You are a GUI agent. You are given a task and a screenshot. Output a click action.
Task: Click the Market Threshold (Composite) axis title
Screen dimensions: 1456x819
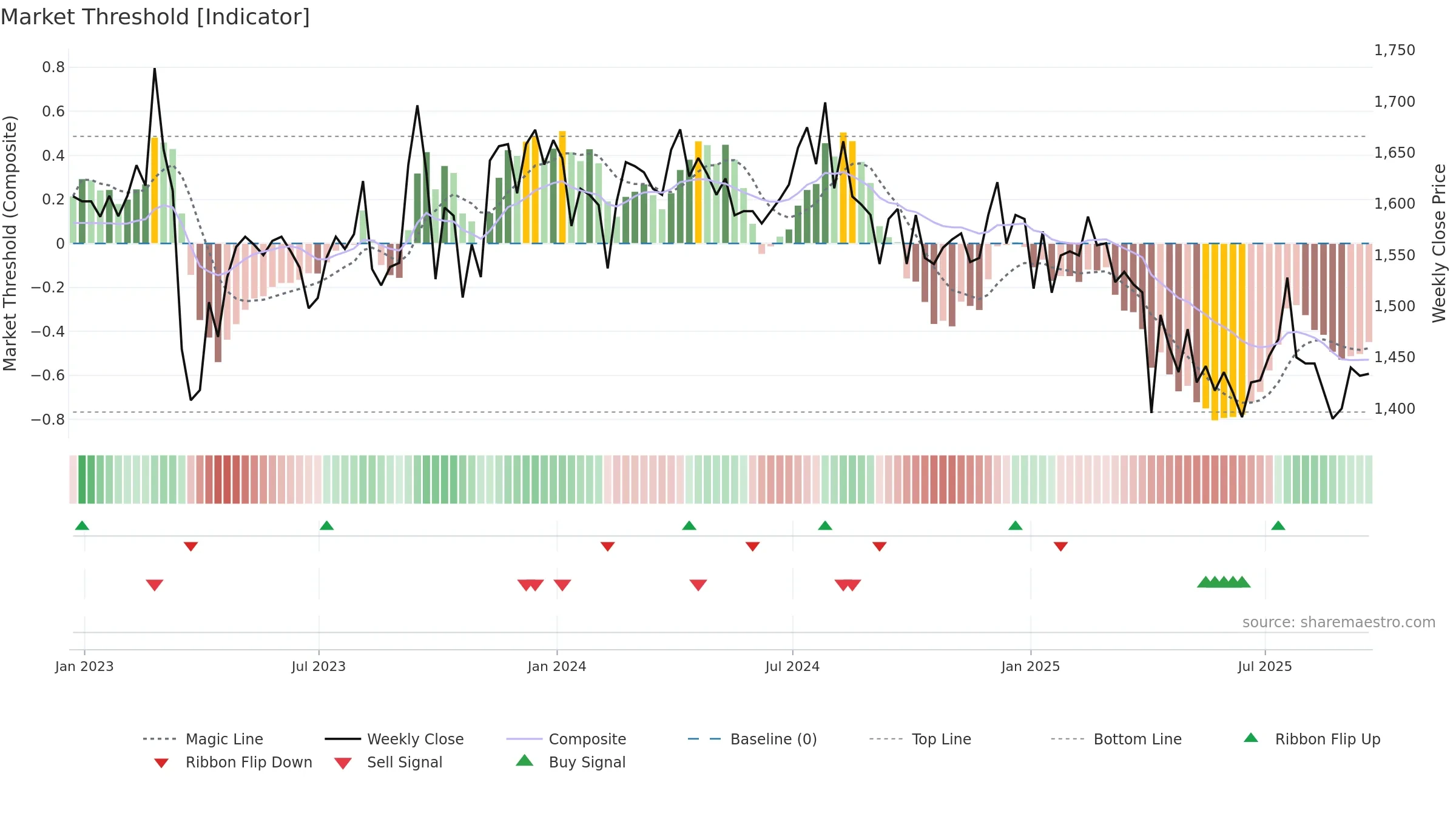click(x=10, y=243)
